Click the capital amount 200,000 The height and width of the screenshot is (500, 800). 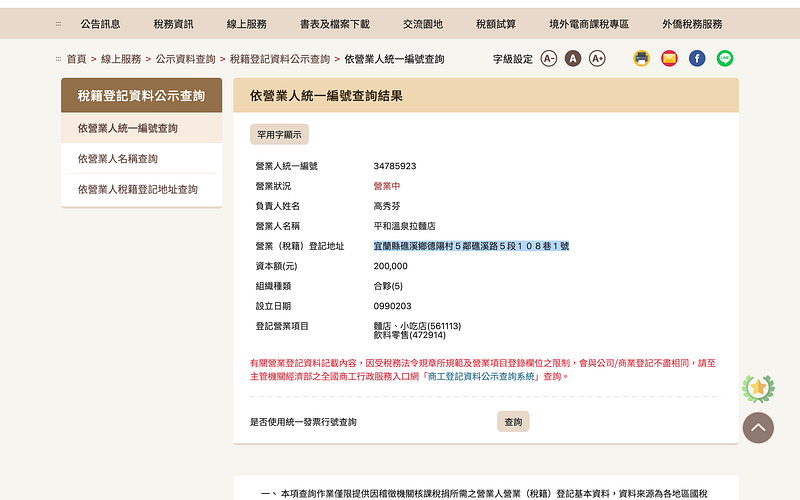(x=390, y=266)
